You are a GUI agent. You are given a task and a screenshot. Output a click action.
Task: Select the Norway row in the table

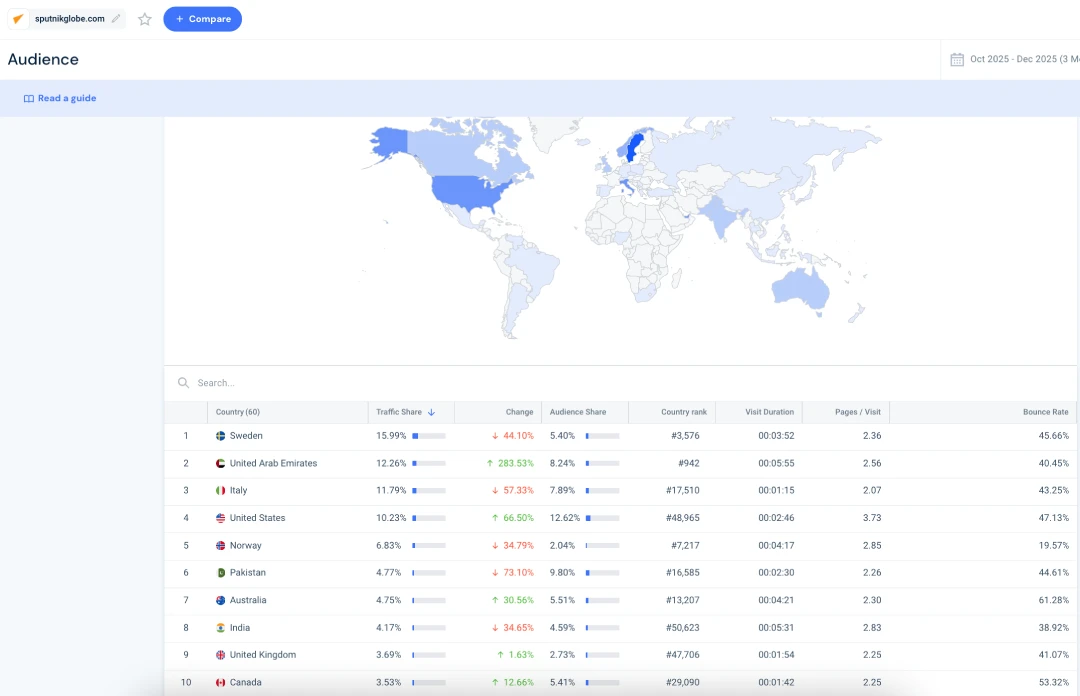(x=245, y=546)
